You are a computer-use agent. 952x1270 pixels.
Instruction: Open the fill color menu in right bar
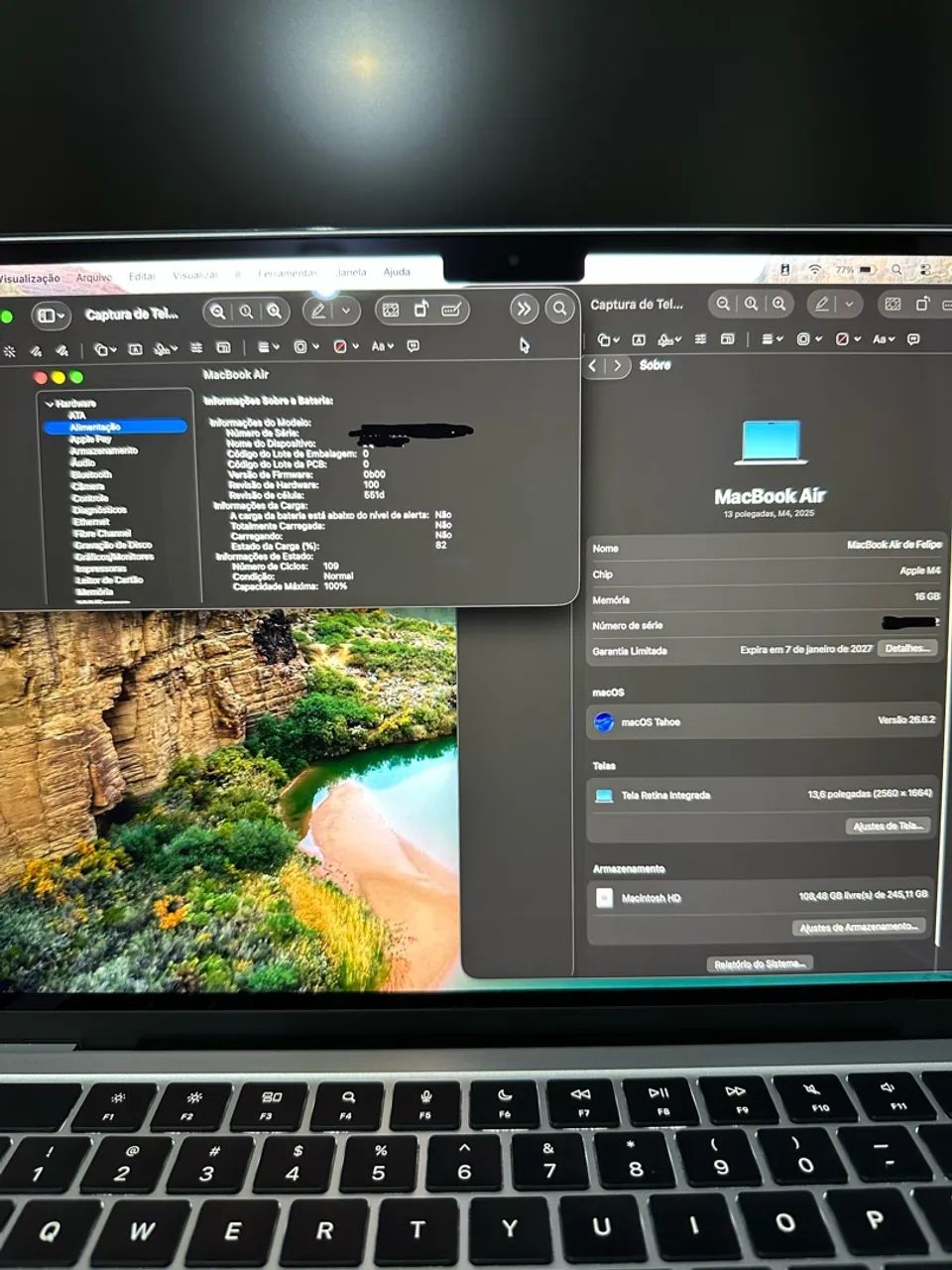(x=847, y=339)
